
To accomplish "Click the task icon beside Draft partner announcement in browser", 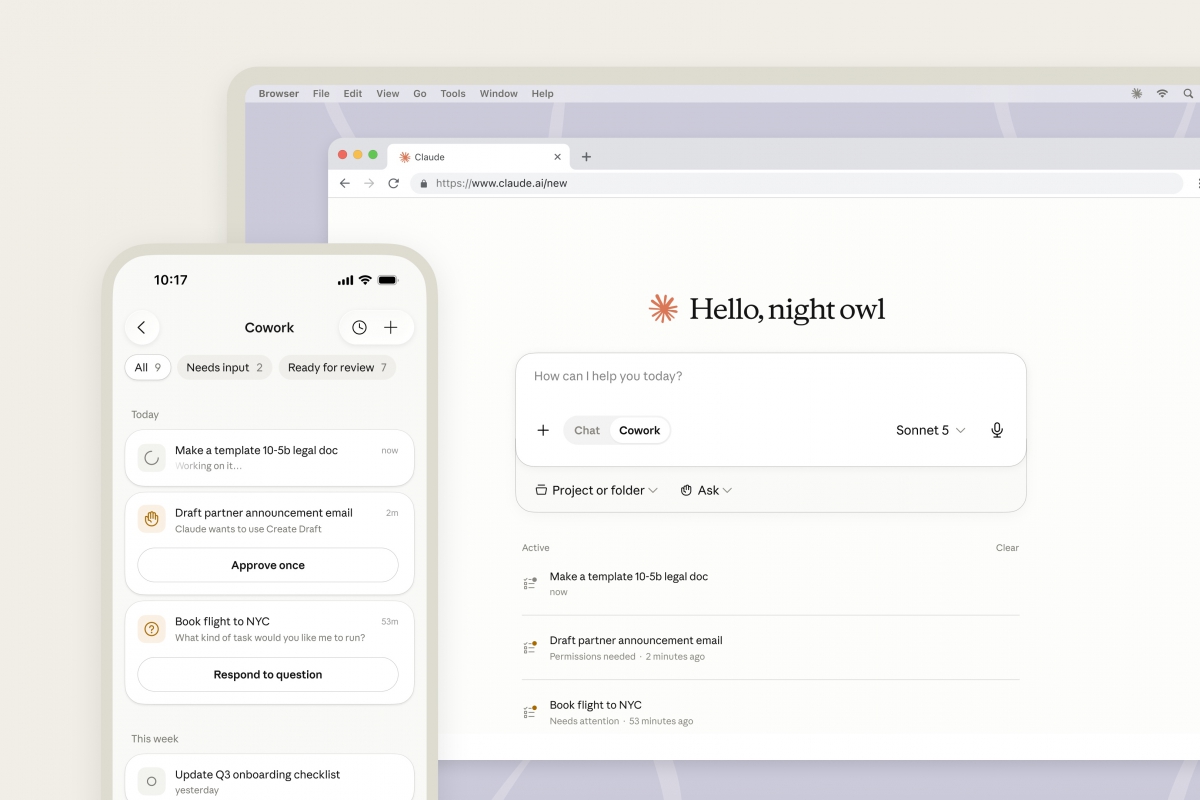I will pyautogui.click(x=530, y=647).
